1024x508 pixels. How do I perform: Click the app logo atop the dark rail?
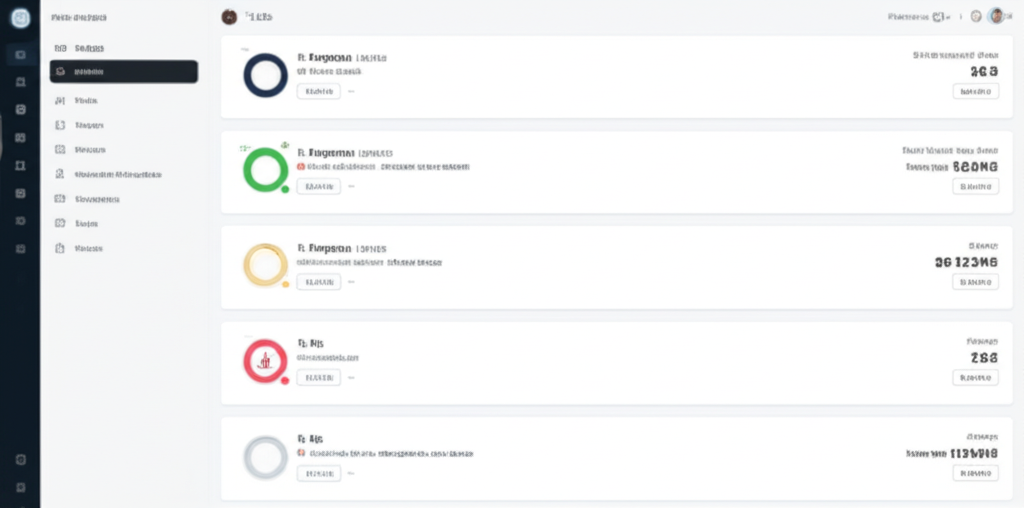coord(20,17)
